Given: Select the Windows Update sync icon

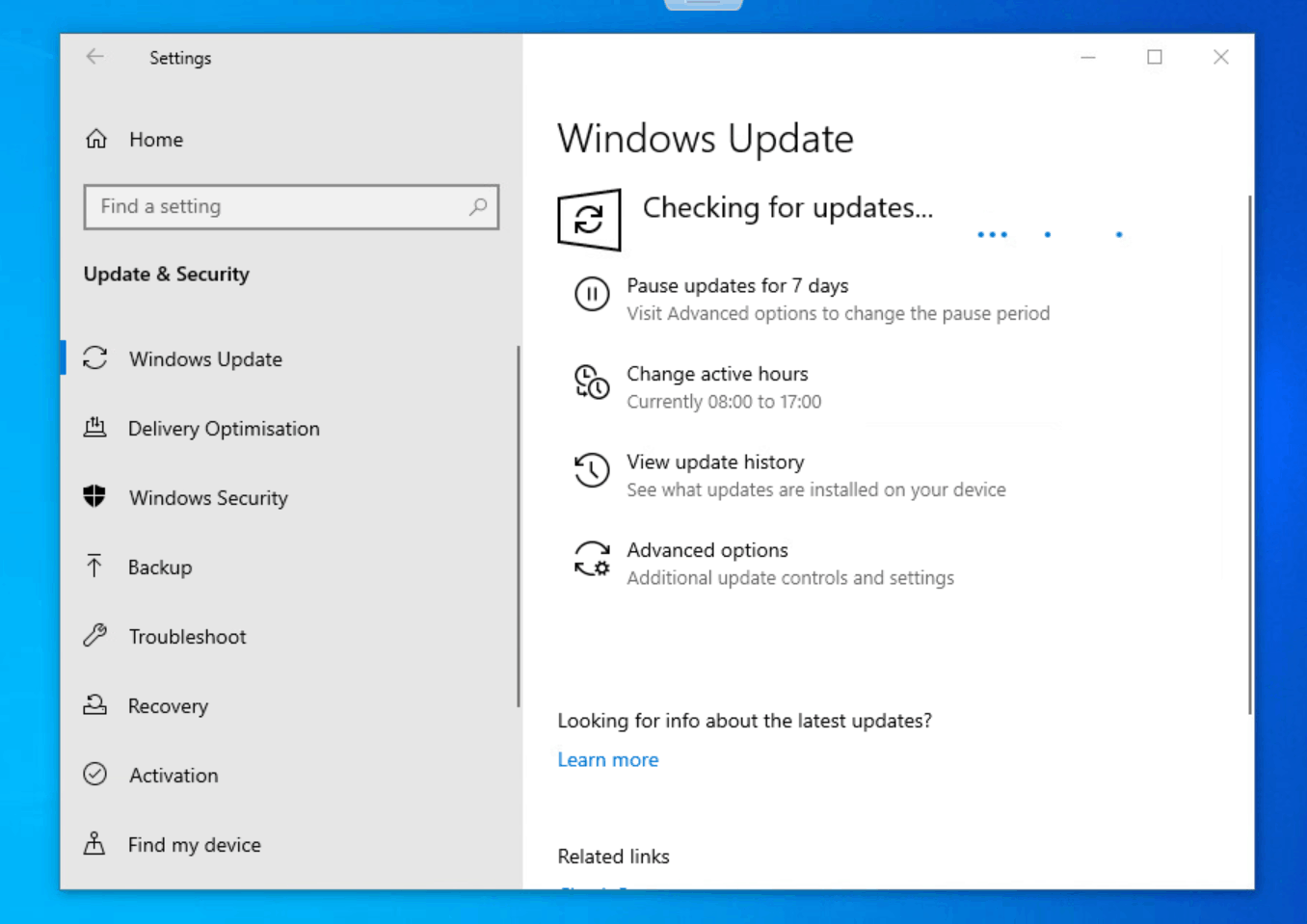Looking at the screenshot, I should 94,357.
